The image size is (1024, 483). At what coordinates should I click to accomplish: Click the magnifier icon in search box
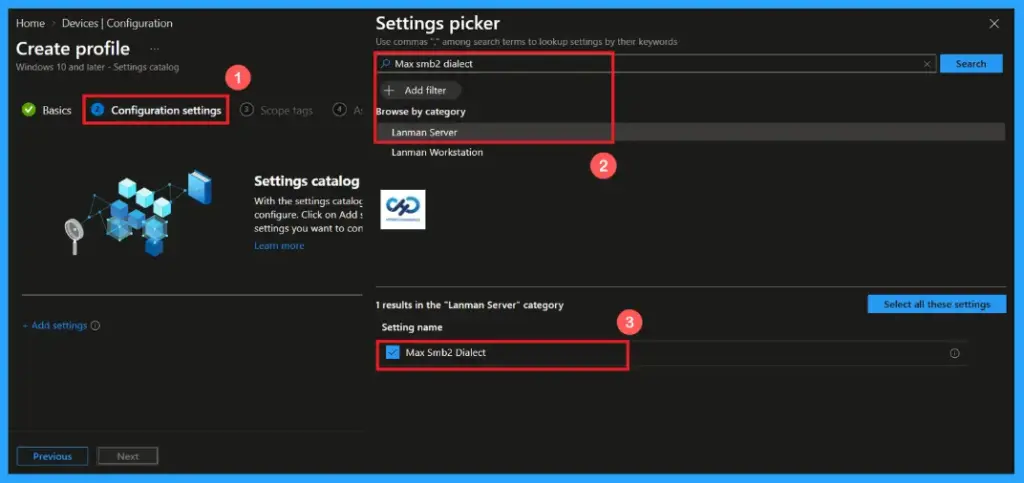pos(385,64)
